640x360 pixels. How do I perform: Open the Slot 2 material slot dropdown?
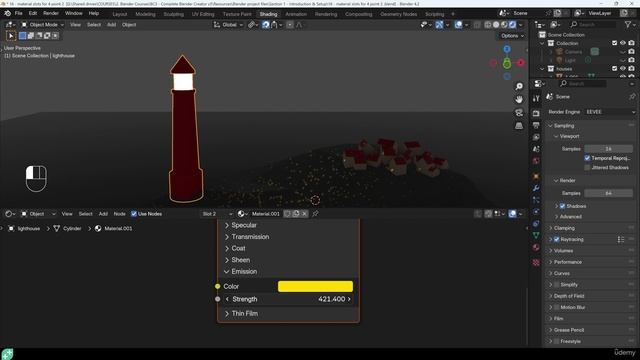click(217, 214)
